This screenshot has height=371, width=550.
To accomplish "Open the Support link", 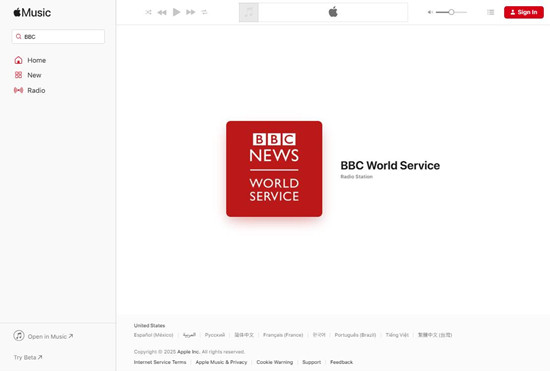I will click(311, 362).
